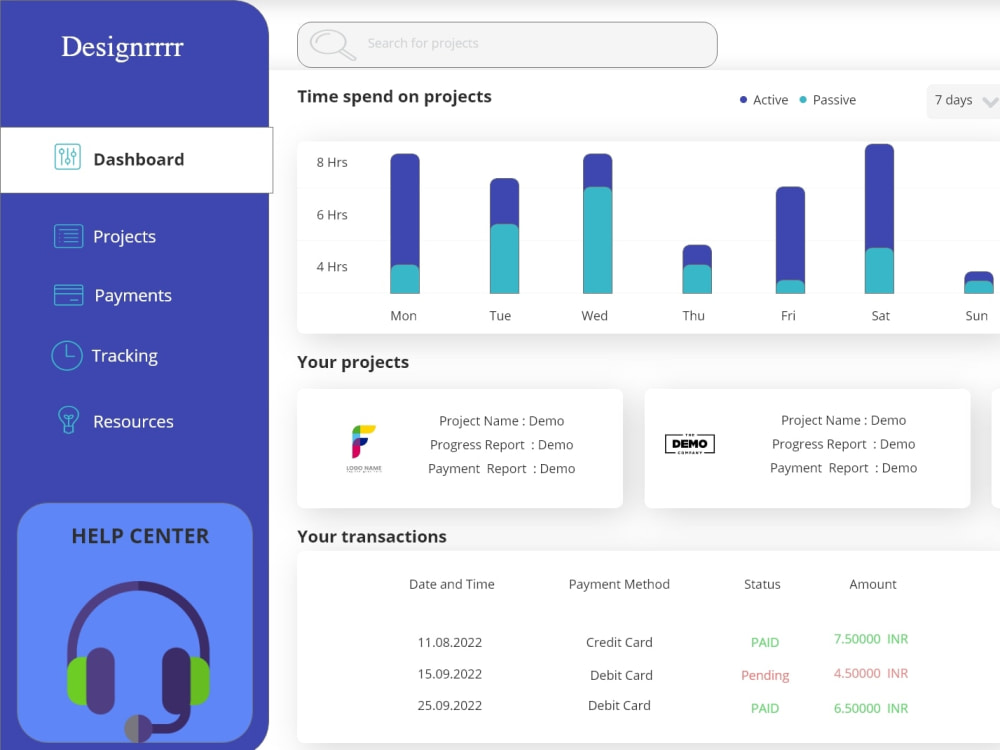Click the Projects list icon
The height and width of the screenshot is (750, 1000).
tap(68, 236)
